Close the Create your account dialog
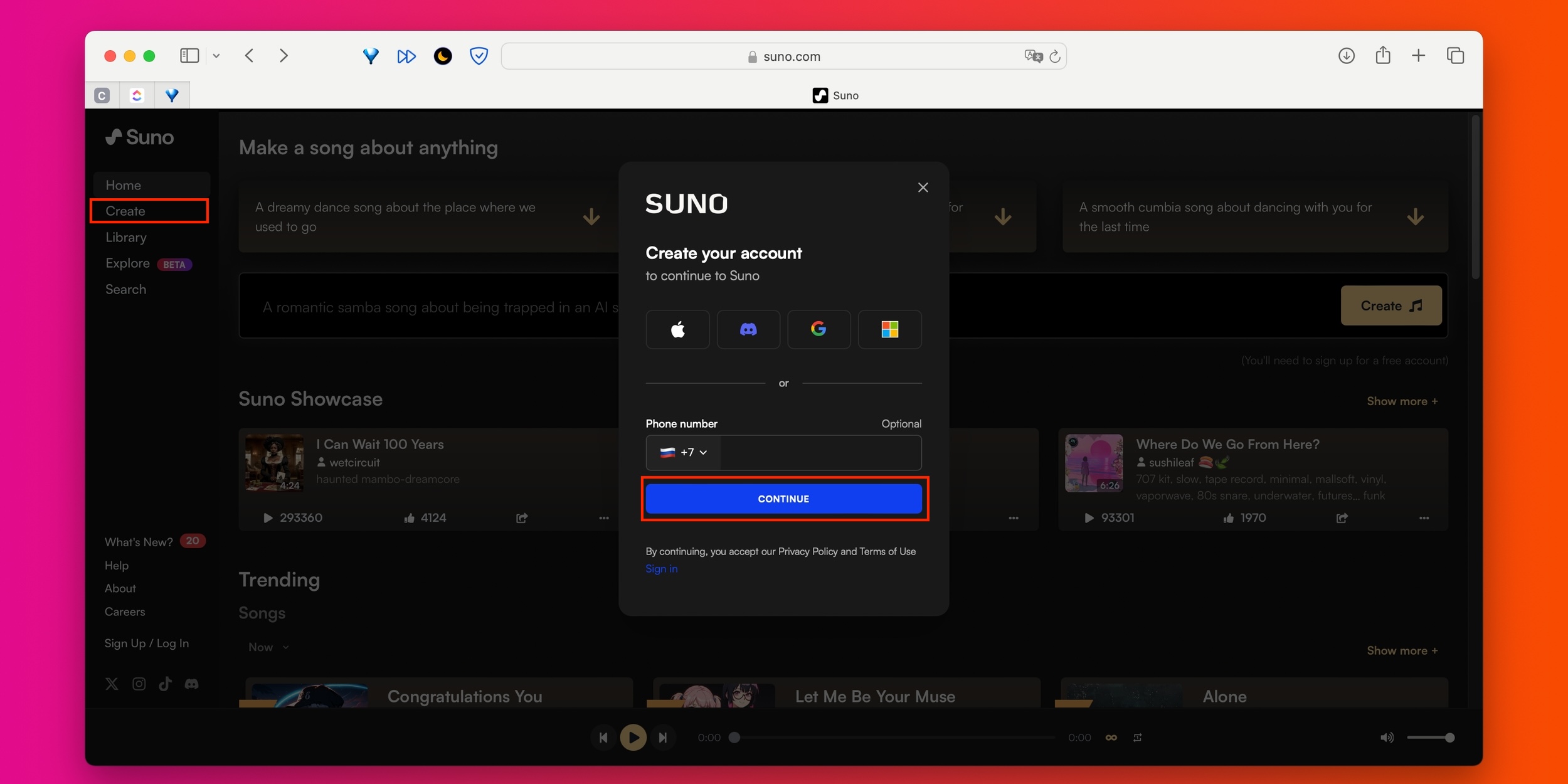 tap(923, 188)
